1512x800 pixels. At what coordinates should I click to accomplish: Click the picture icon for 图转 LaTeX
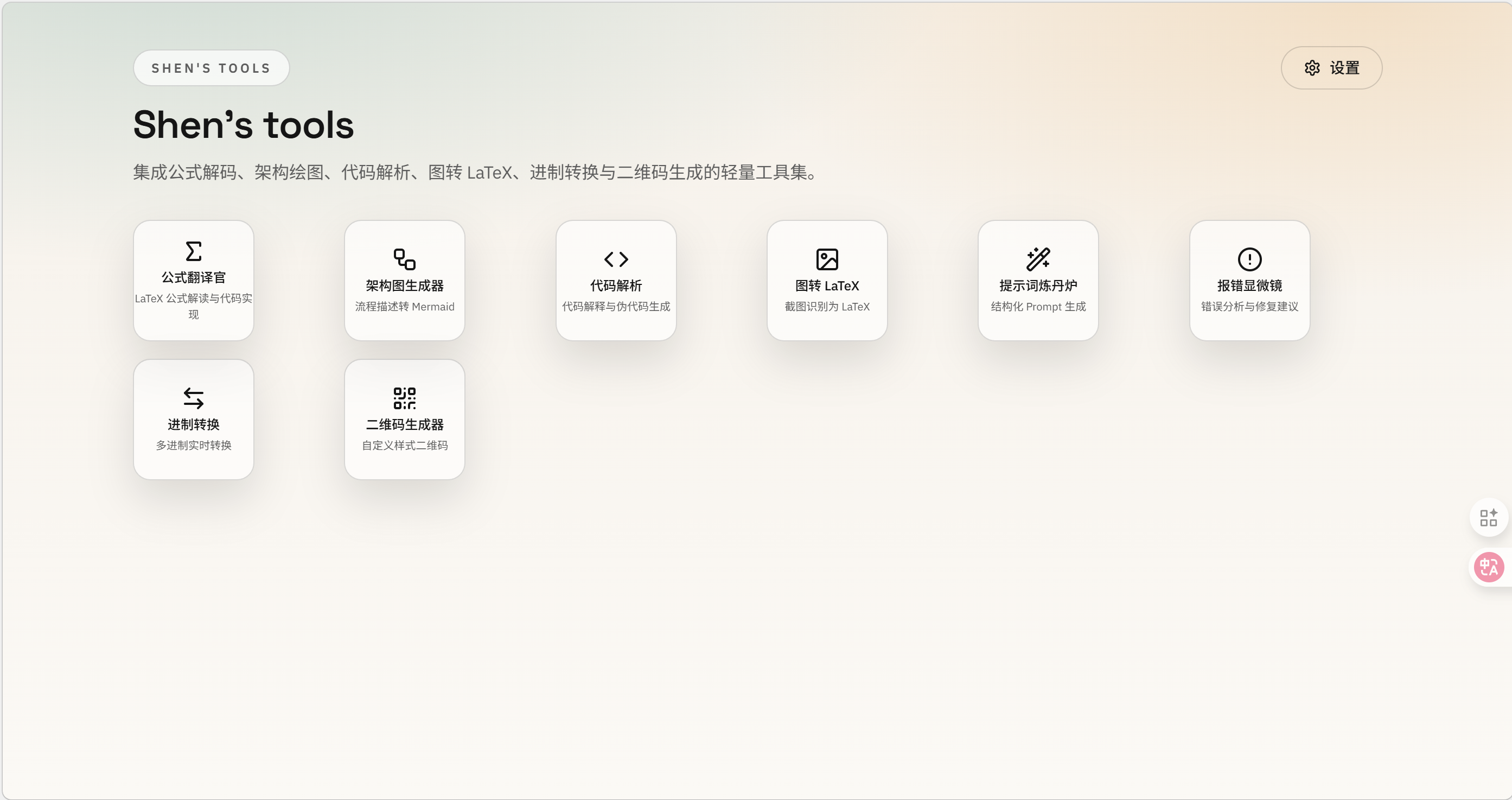point(827,259)
